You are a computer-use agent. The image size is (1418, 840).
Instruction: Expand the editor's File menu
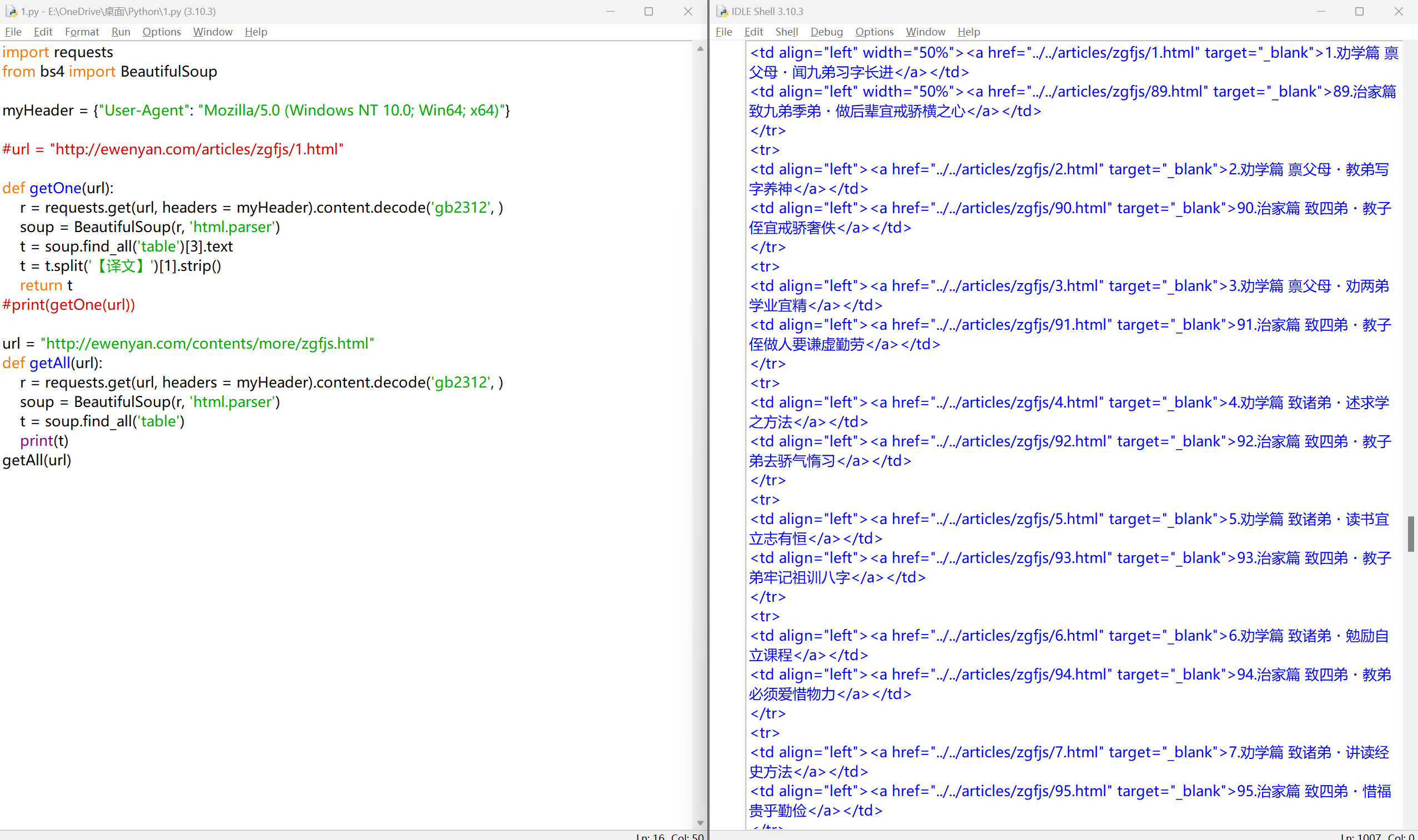(x=13, y=32)
